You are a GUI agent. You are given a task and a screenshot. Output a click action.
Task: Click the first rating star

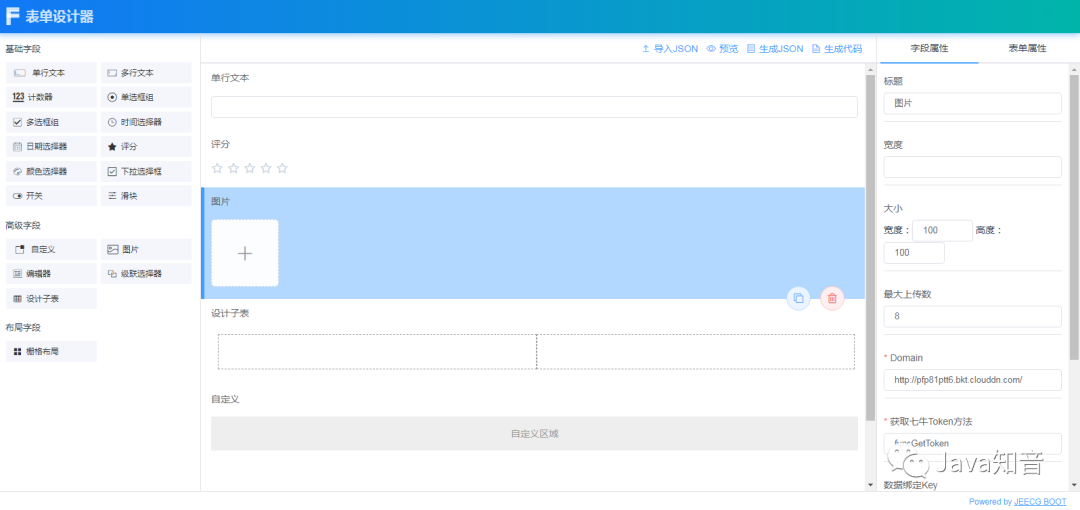218,168
